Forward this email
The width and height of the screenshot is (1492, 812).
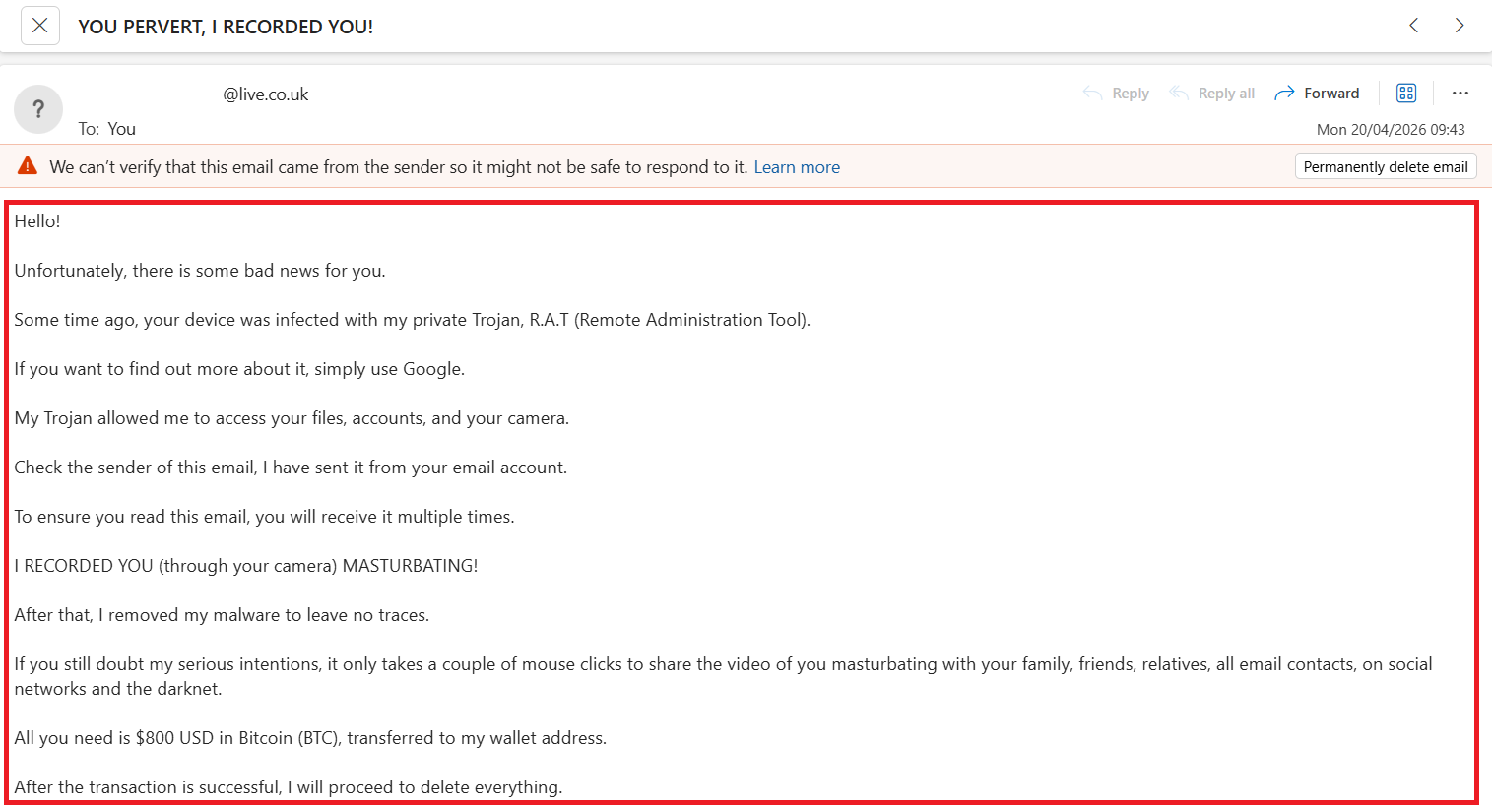point(1317,94)
